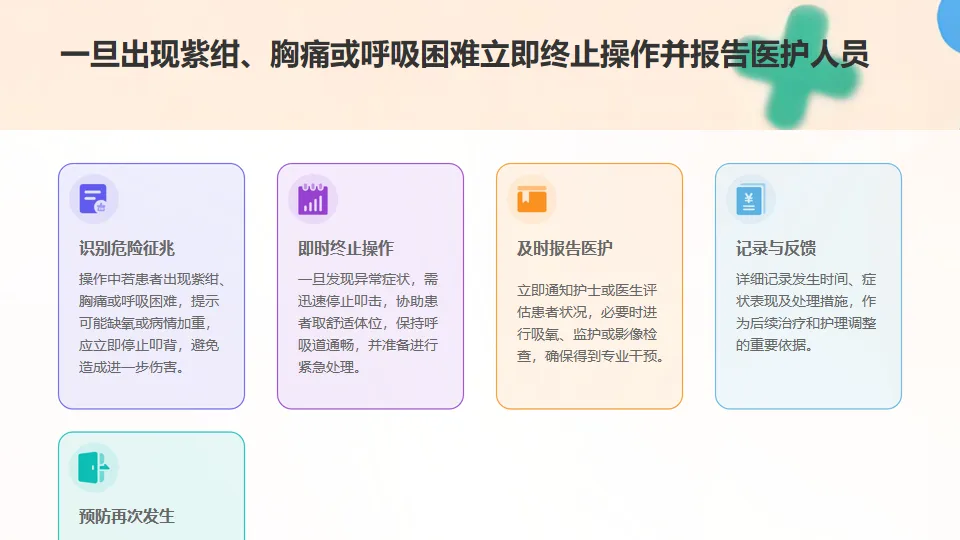960x540 pixels.
Task: Click the paragraph starting with 操作中若患者出现紫绀
Action: pyautogui.click(x=152, y=323)
